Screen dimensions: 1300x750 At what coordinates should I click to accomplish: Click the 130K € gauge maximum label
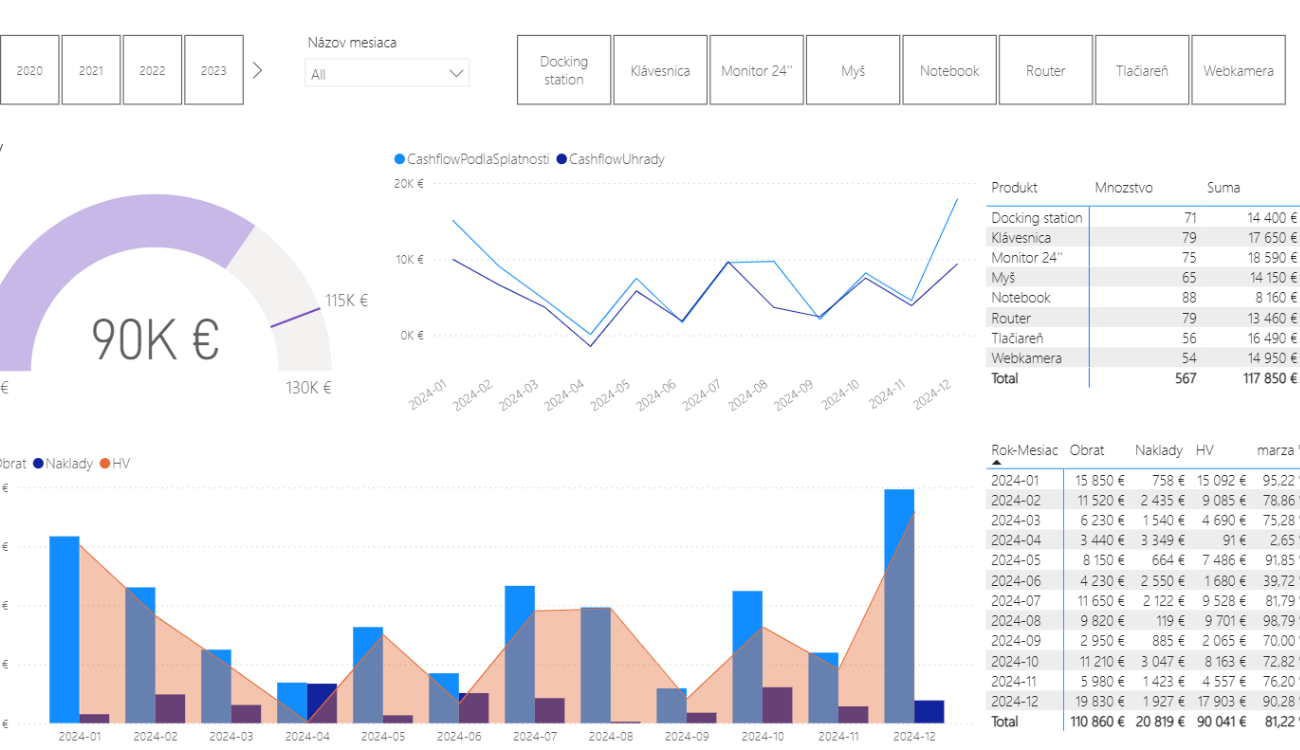tap(309, 387)
